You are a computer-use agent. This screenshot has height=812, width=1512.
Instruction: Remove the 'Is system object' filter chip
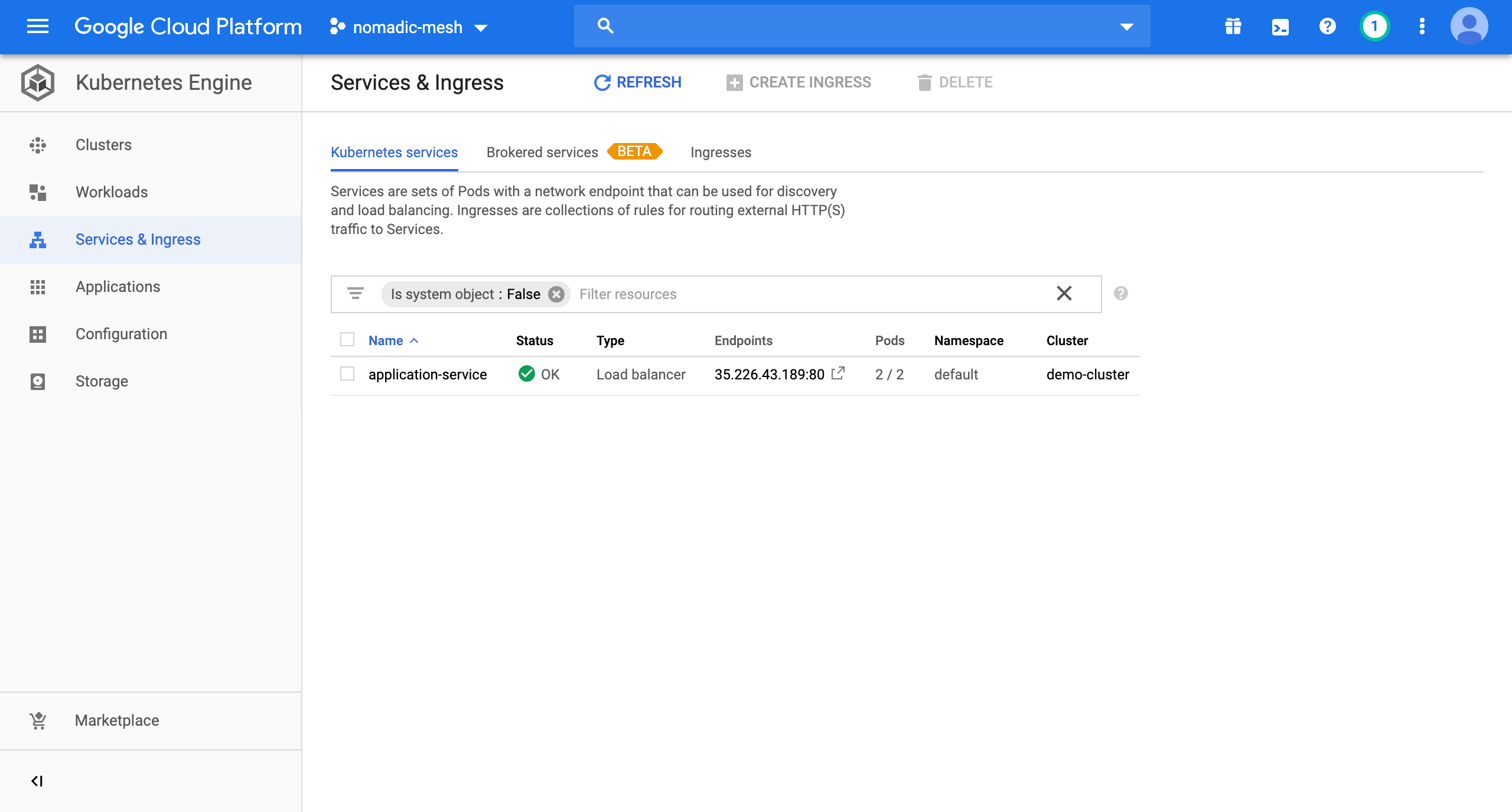556,294
